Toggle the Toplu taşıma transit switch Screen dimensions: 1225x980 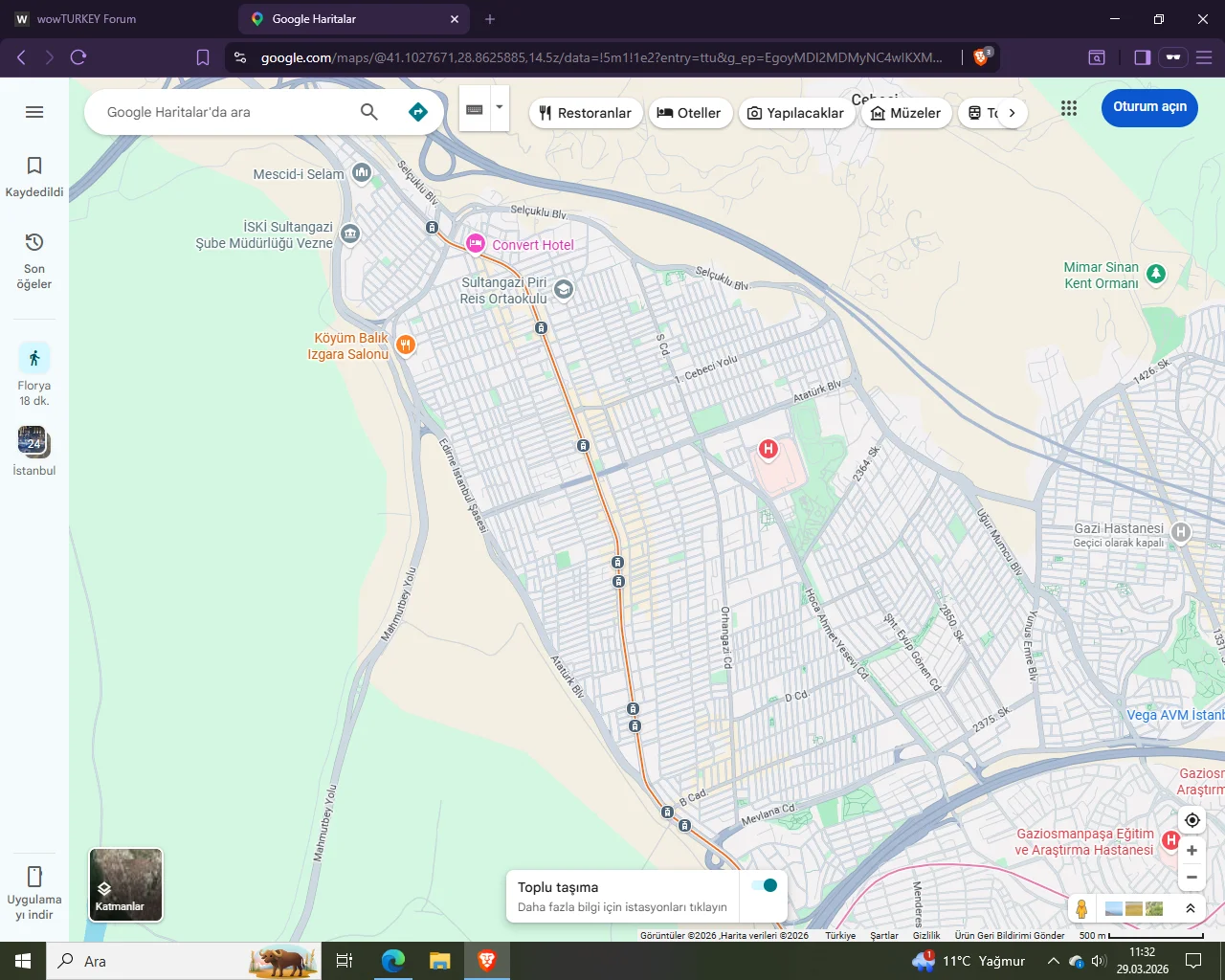point(765,885)
